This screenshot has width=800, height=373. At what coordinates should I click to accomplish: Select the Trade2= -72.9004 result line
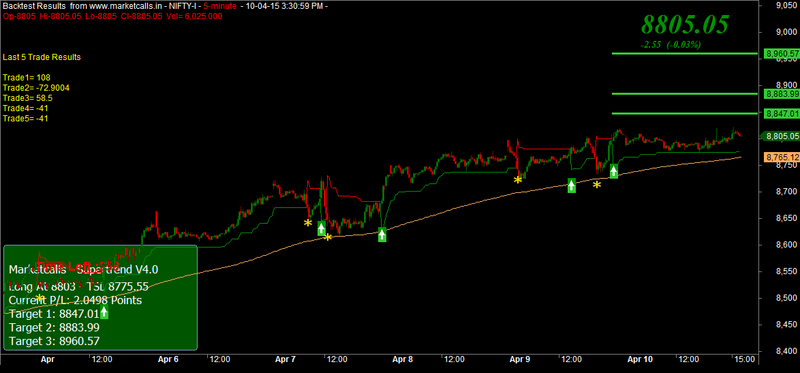[36, 88]
